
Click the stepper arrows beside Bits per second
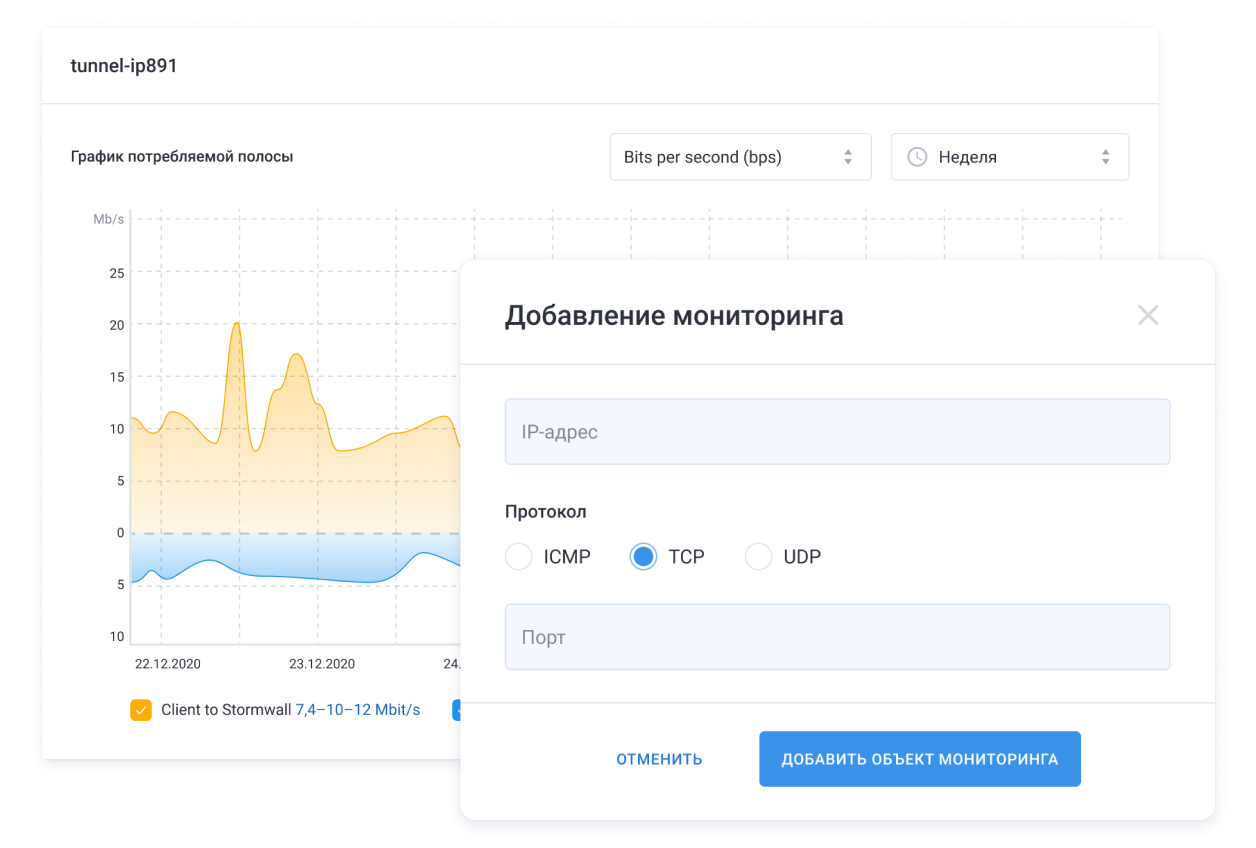click(848, 156)
